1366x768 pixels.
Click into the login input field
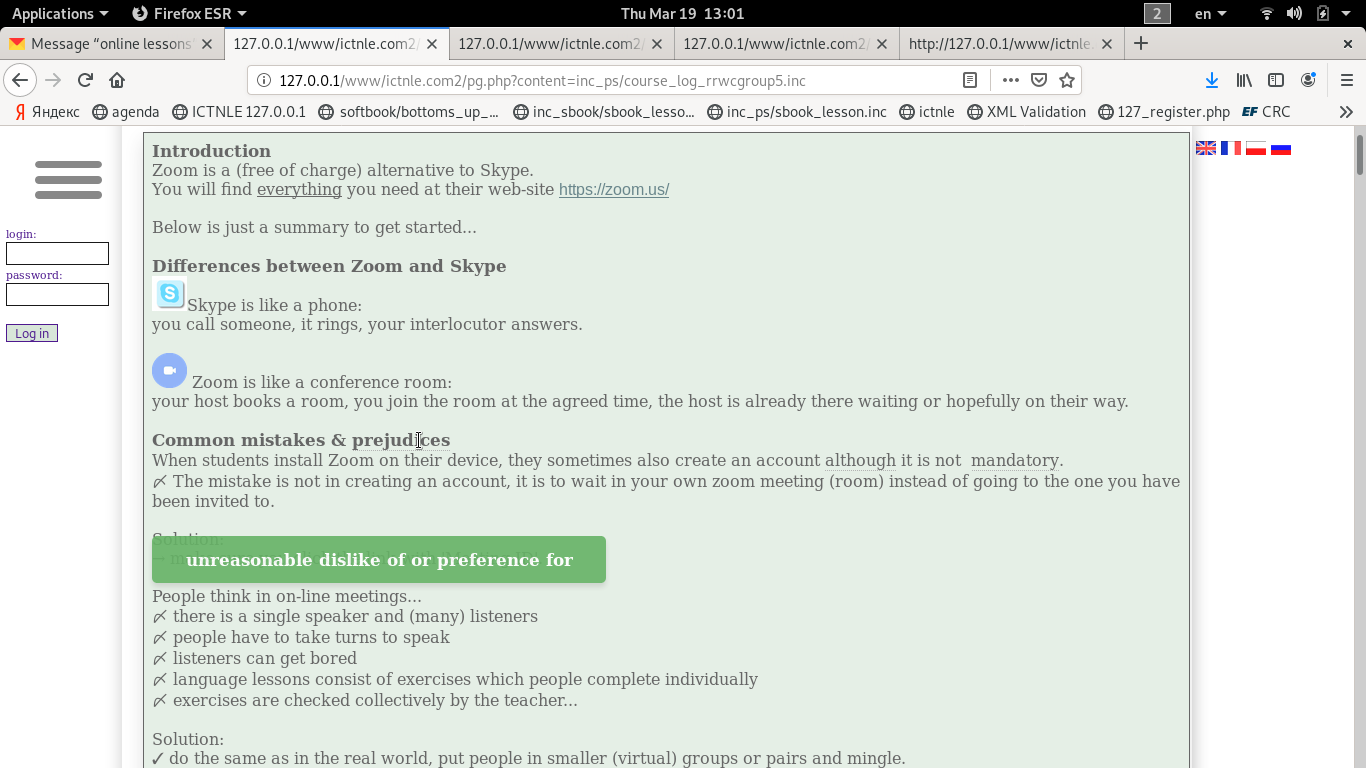(57, 253)
